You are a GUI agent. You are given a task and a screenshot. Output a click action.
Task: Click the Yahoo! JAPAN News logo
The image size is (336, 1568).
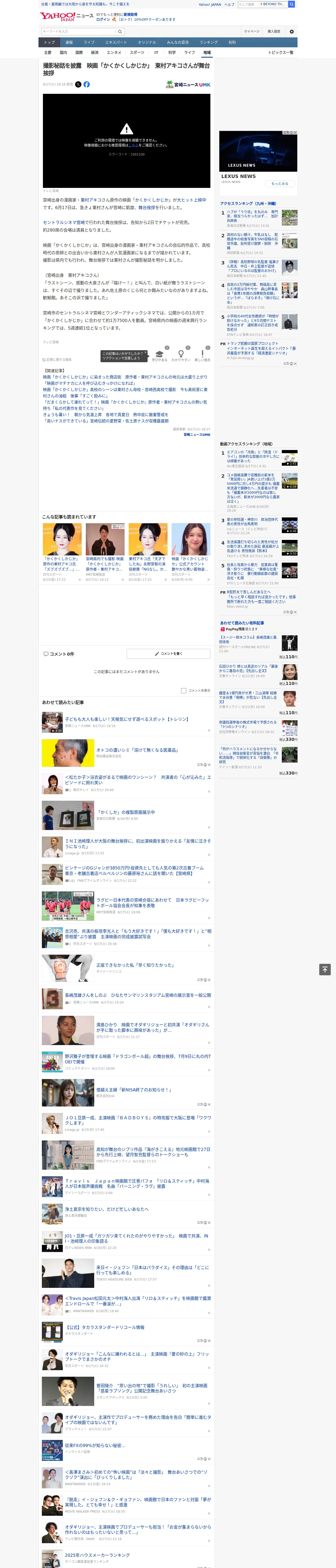click(66, 16)
